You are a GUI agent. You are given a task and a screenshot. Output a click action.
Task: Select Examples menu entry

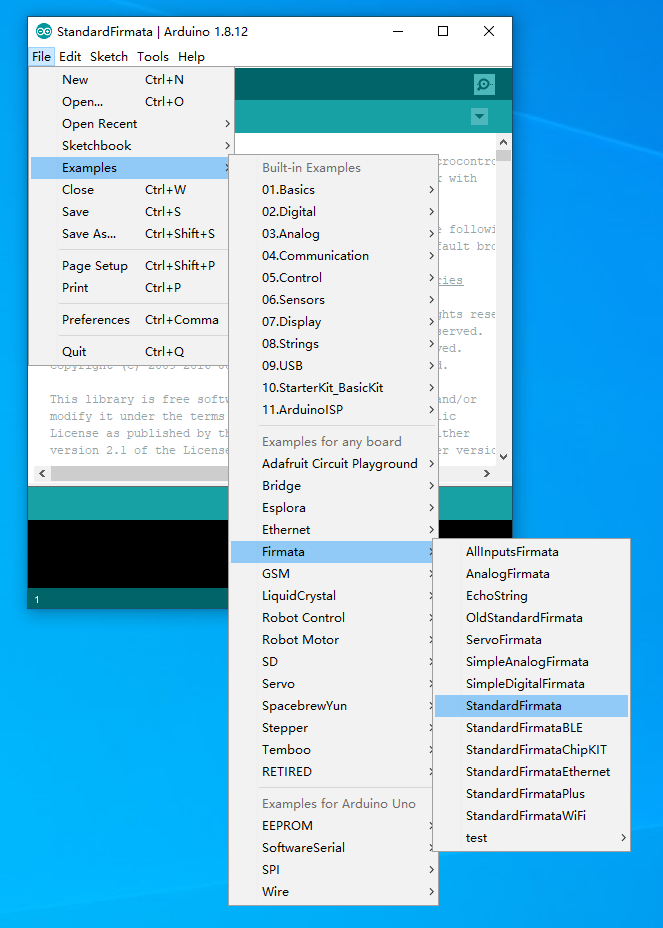(130, 168)
